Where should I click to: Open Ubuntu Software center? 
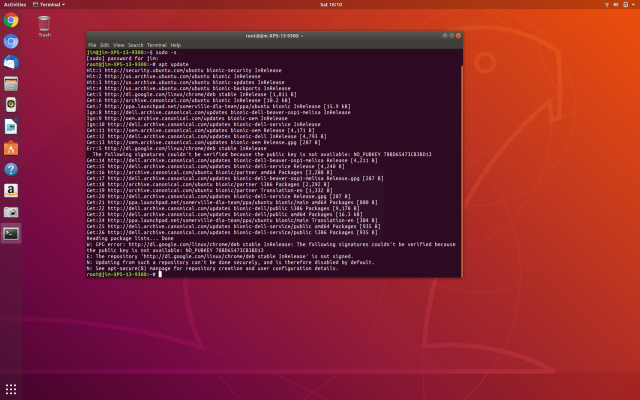click(x=11, y=147)
